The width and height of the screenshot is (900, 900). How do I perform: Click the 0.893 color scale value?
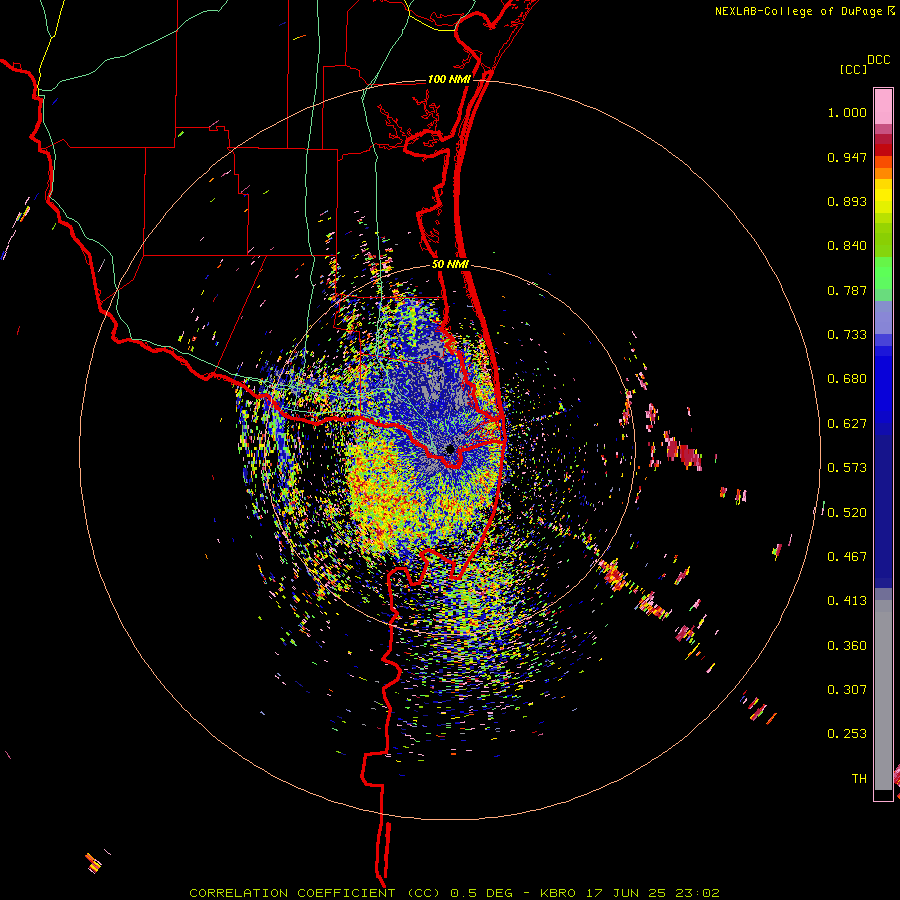click(847, 201)
